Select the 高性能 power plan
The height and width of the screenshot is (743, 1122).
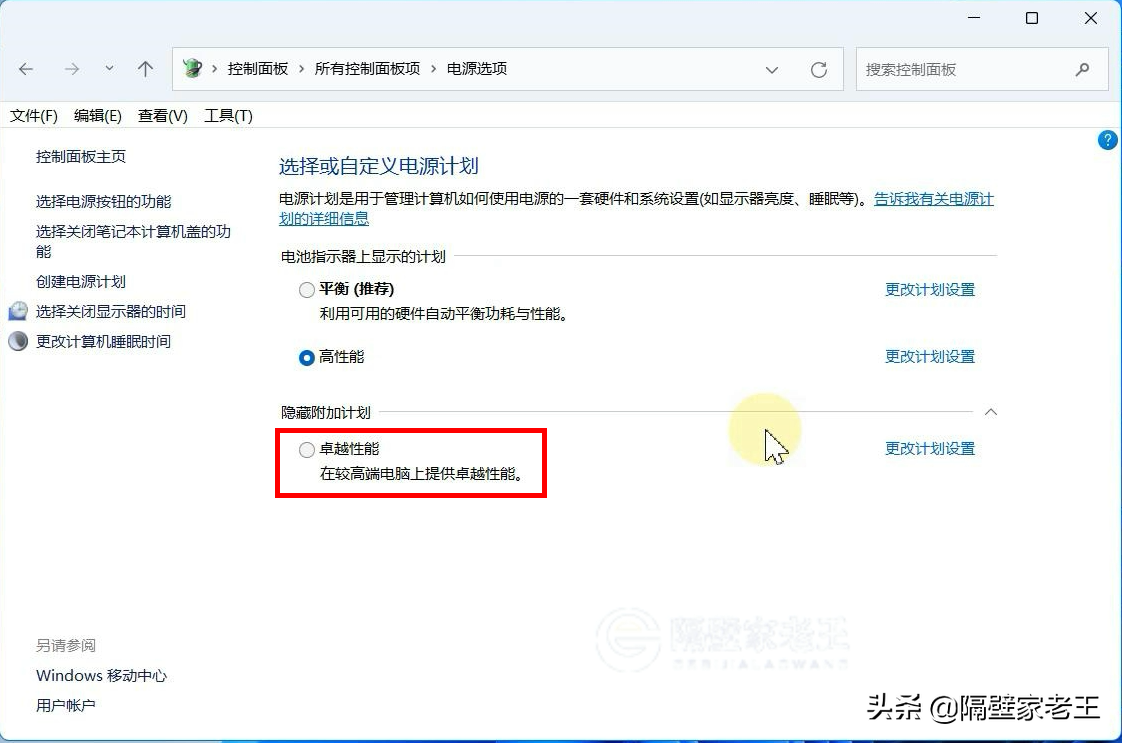307,357
